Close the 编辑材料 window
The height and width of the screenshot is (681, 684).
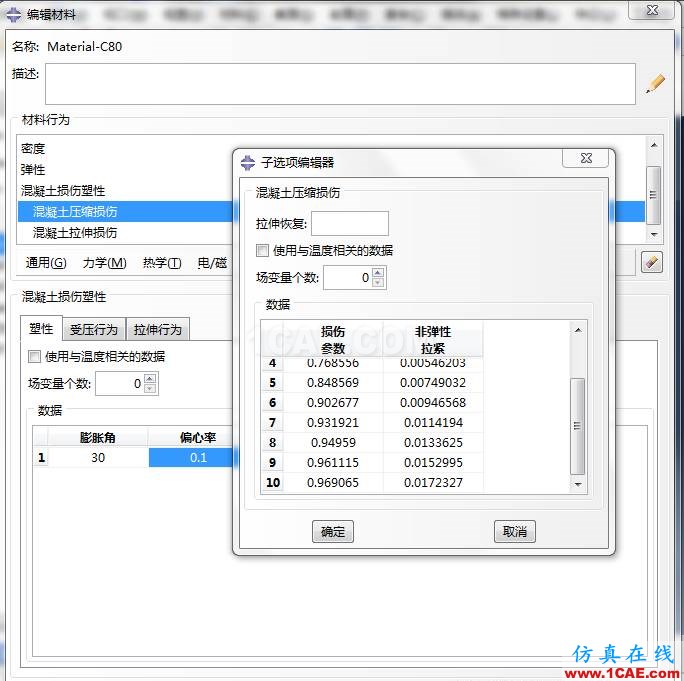click(x=652, y=10)
